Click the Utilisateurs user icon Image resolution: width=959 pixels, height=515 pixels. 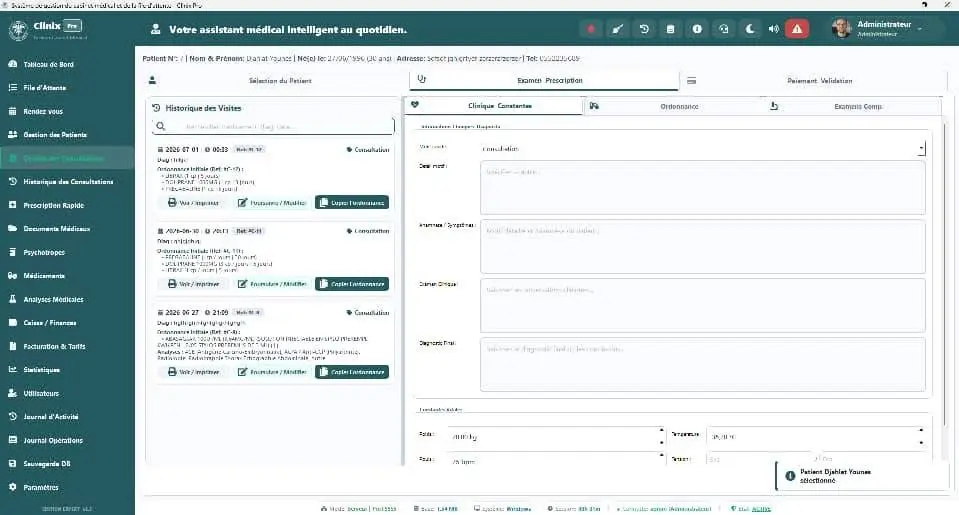tap(12, 393)
